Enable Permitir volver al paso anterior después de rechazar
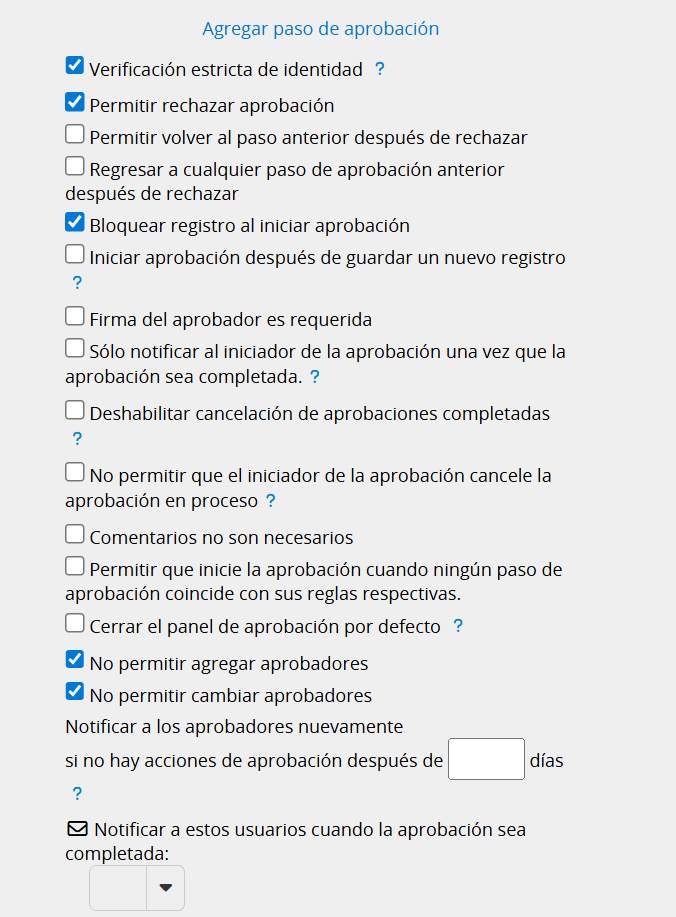This screenshot has height=917, width=676. [x=75, y=134]
